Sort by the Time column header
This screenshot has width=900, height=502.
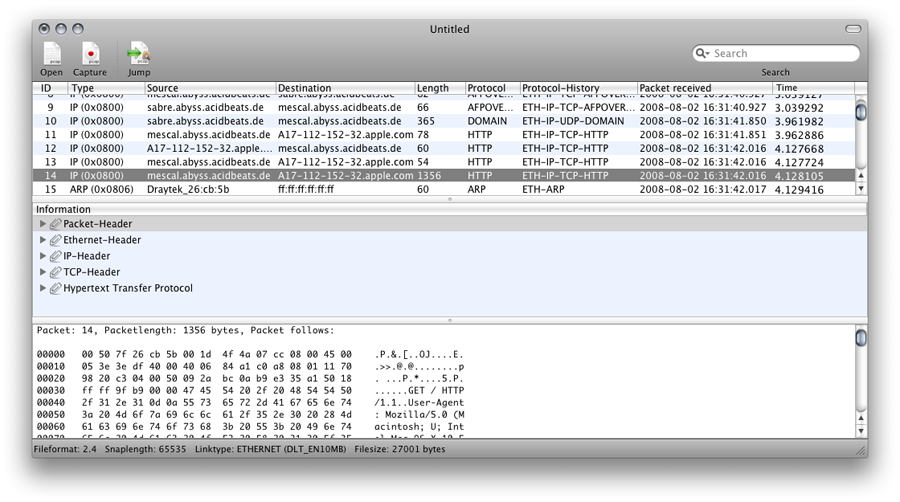(813, 88)
